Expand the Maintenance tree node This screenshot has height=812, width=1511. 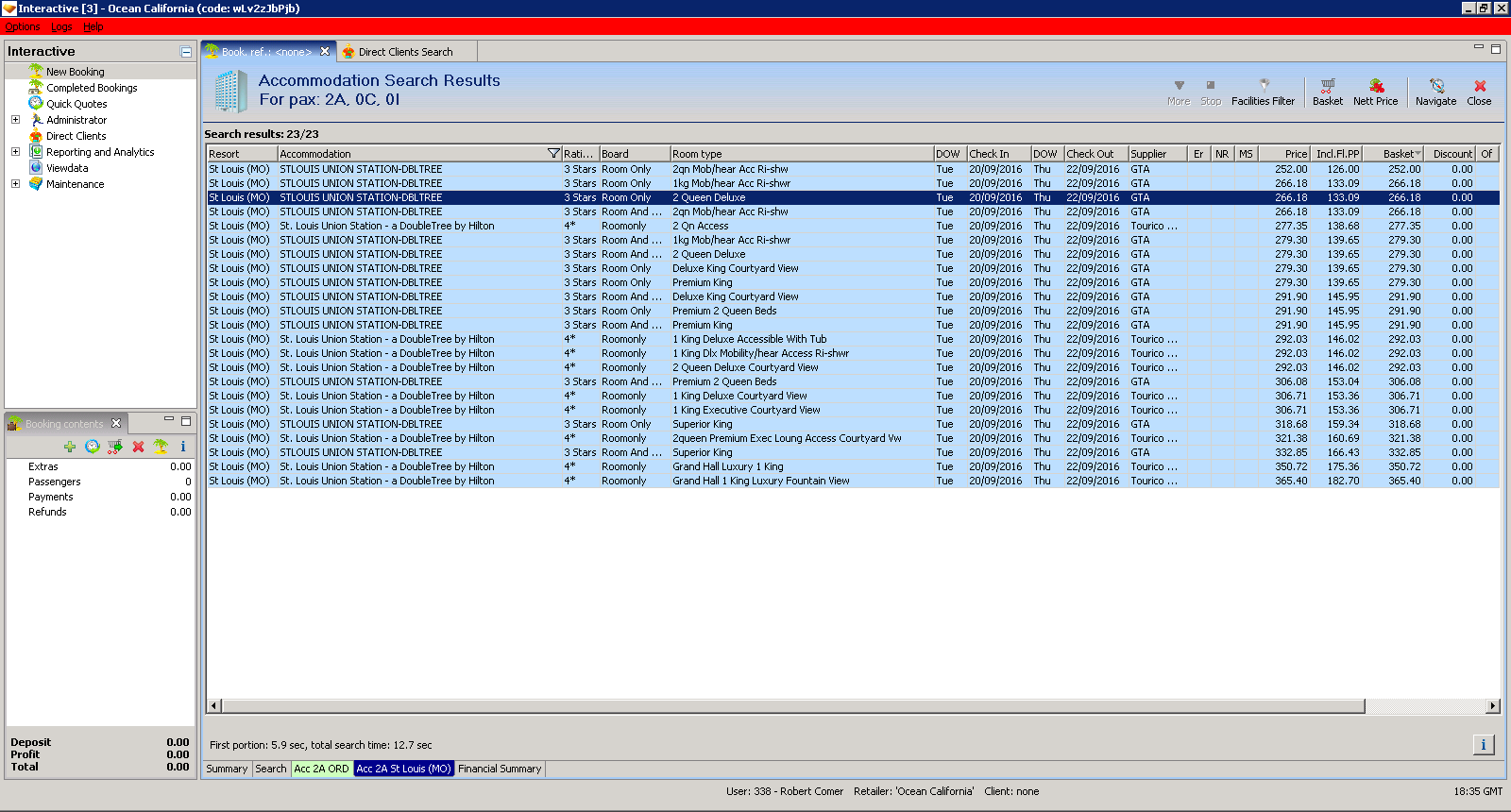click(x=15, y=184)
